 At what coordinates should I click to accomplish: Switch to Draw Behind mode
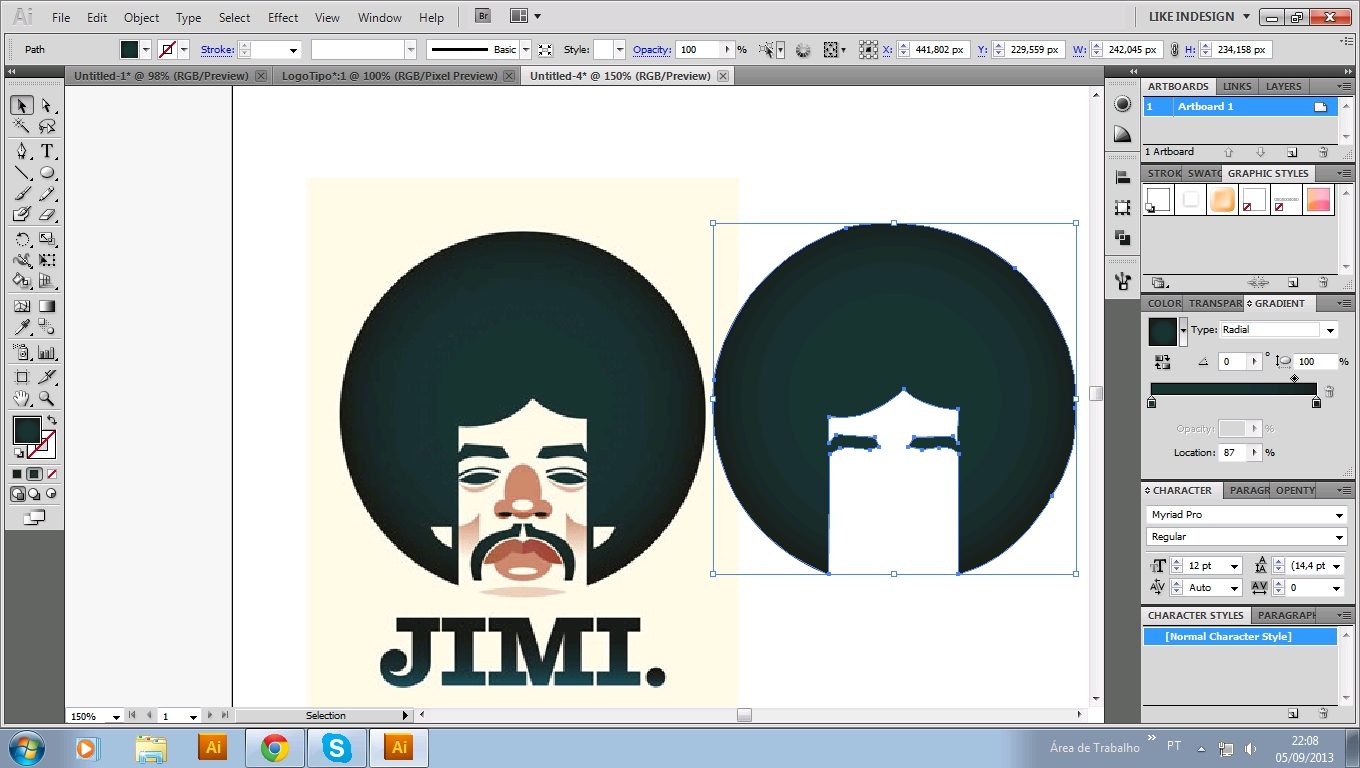[x=35, y=494]
